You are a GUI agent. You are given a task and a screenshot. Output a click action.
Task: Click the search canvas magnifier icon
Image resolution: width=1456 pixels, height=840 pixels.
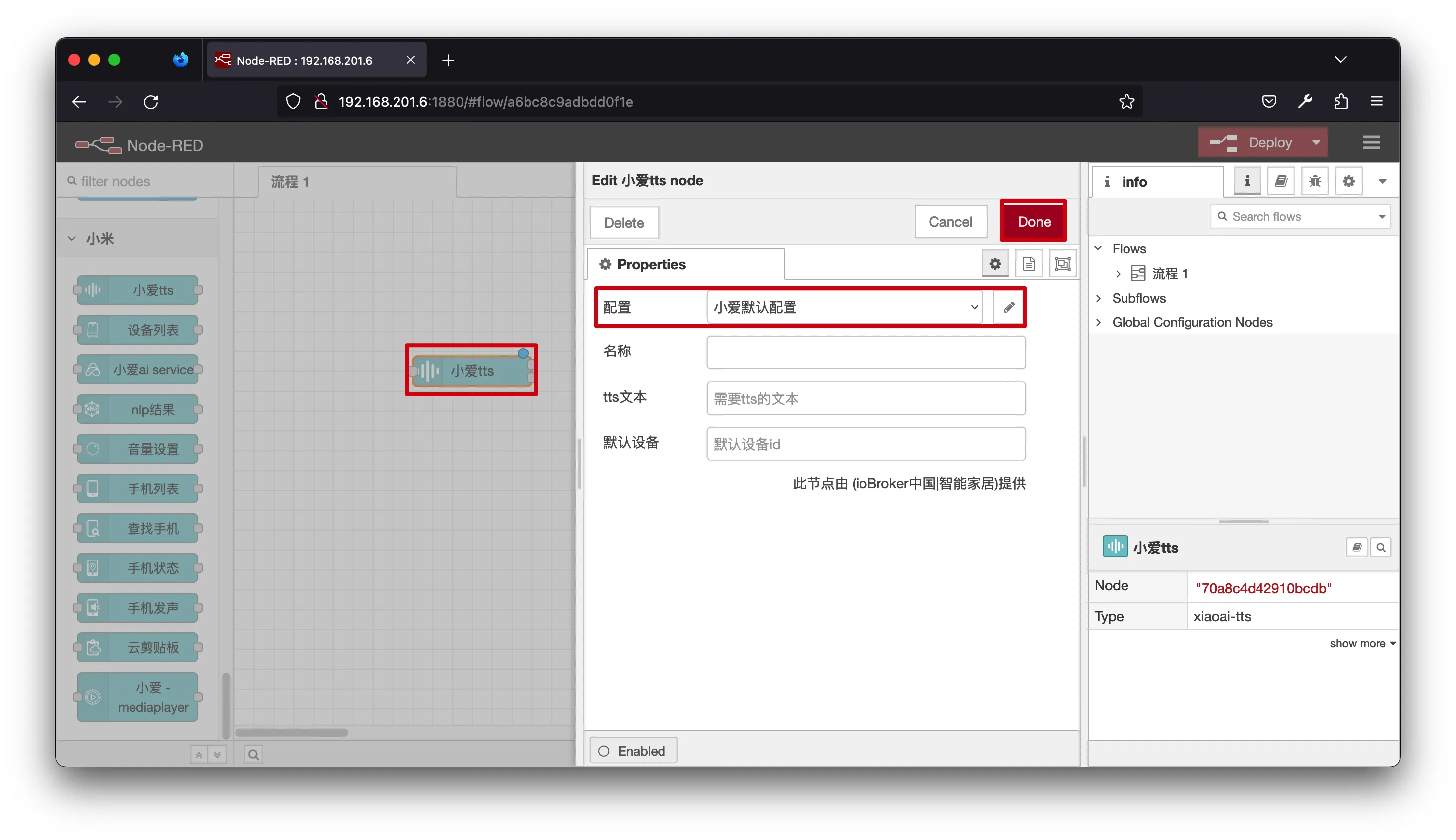(253, 754)
